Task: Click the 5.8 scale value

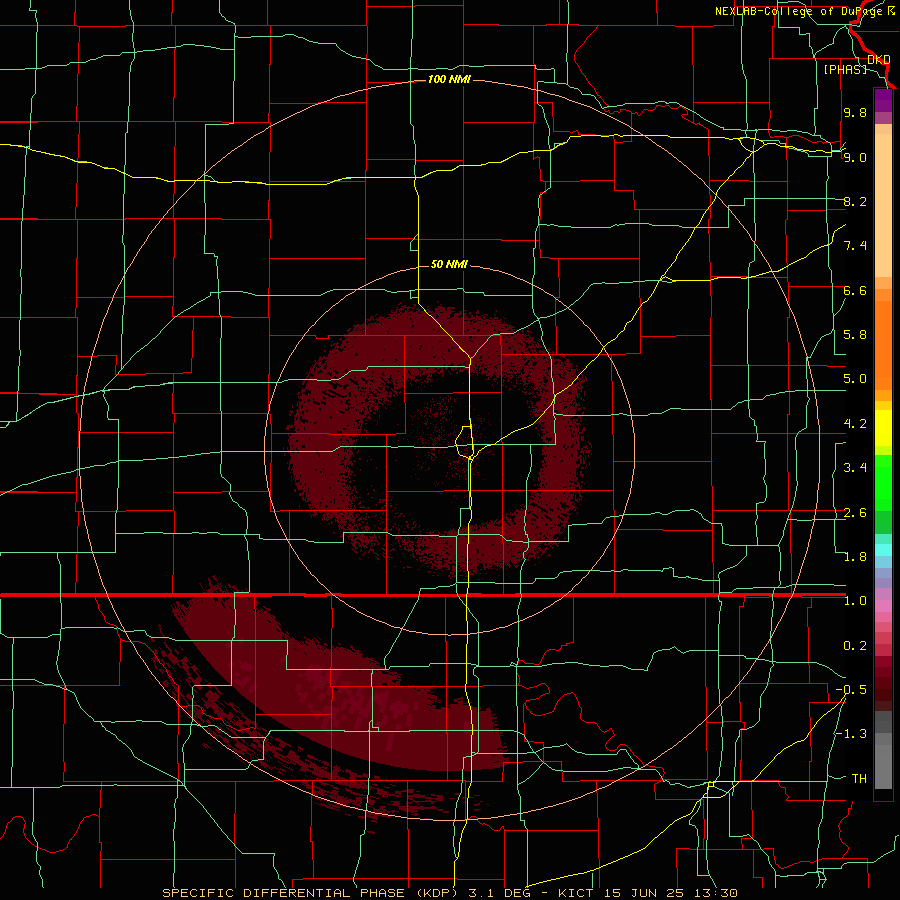Action: (x=855, y=335)
